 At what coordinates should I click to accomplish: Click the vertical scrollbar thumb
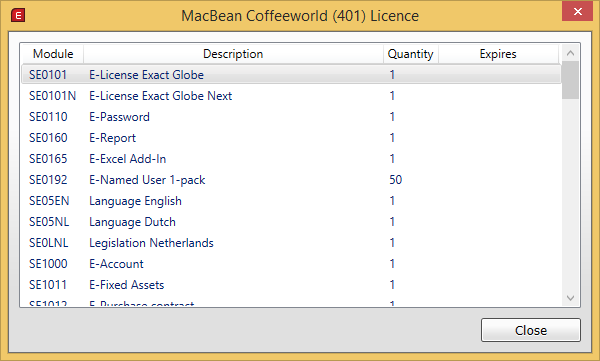coord(571,80)
